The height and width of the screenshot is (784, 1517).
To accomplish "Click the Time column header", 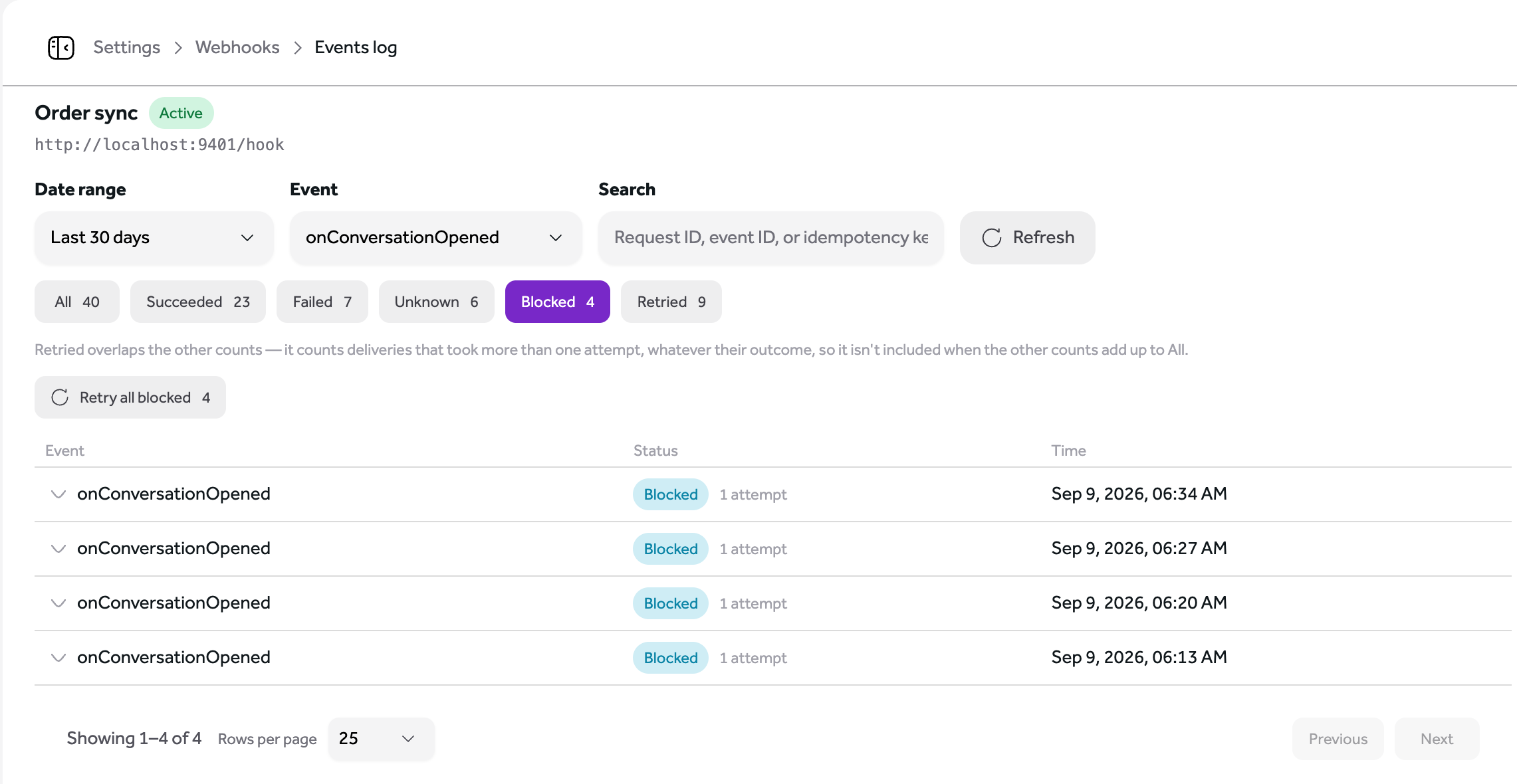I will (x=1068, y=450).
